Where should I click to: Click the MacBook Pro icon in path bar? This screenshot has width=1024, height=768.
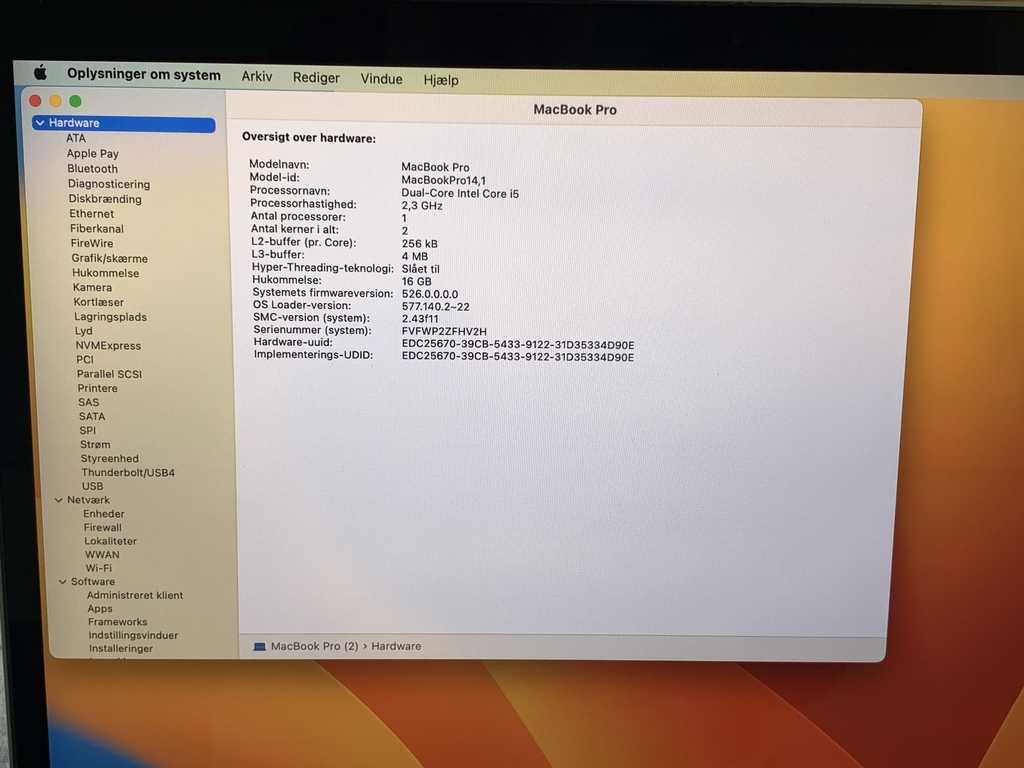coord(260,647)
